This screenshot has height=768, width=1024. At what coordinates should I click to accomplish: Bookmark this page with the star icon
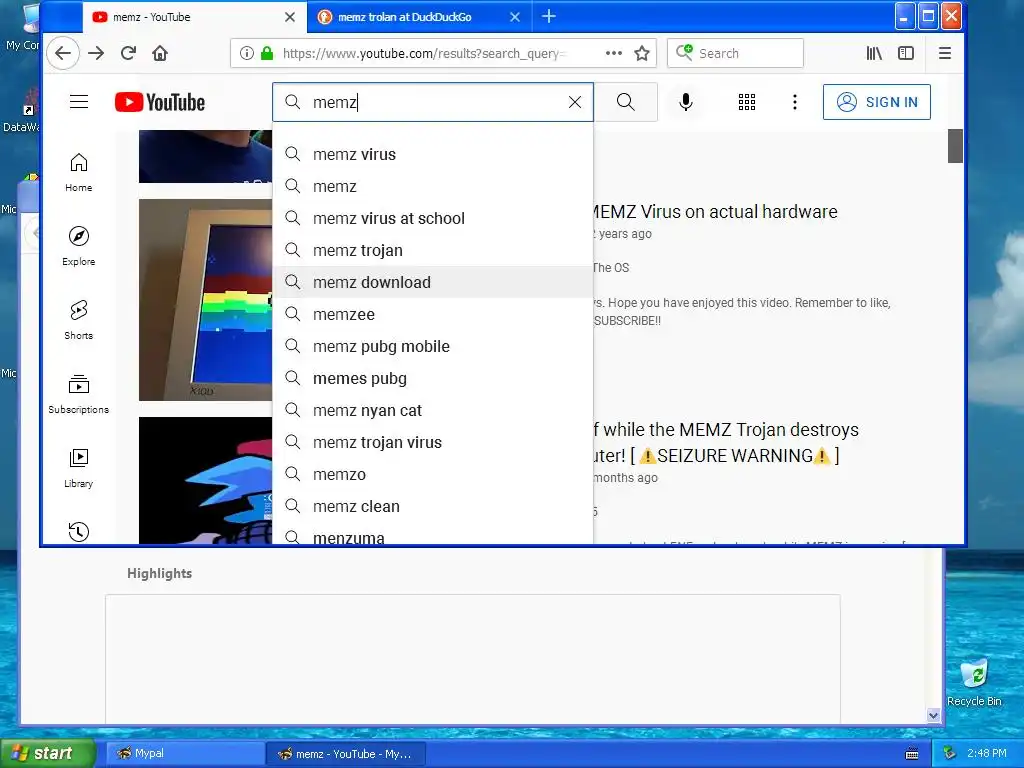[x=642, y=53]
